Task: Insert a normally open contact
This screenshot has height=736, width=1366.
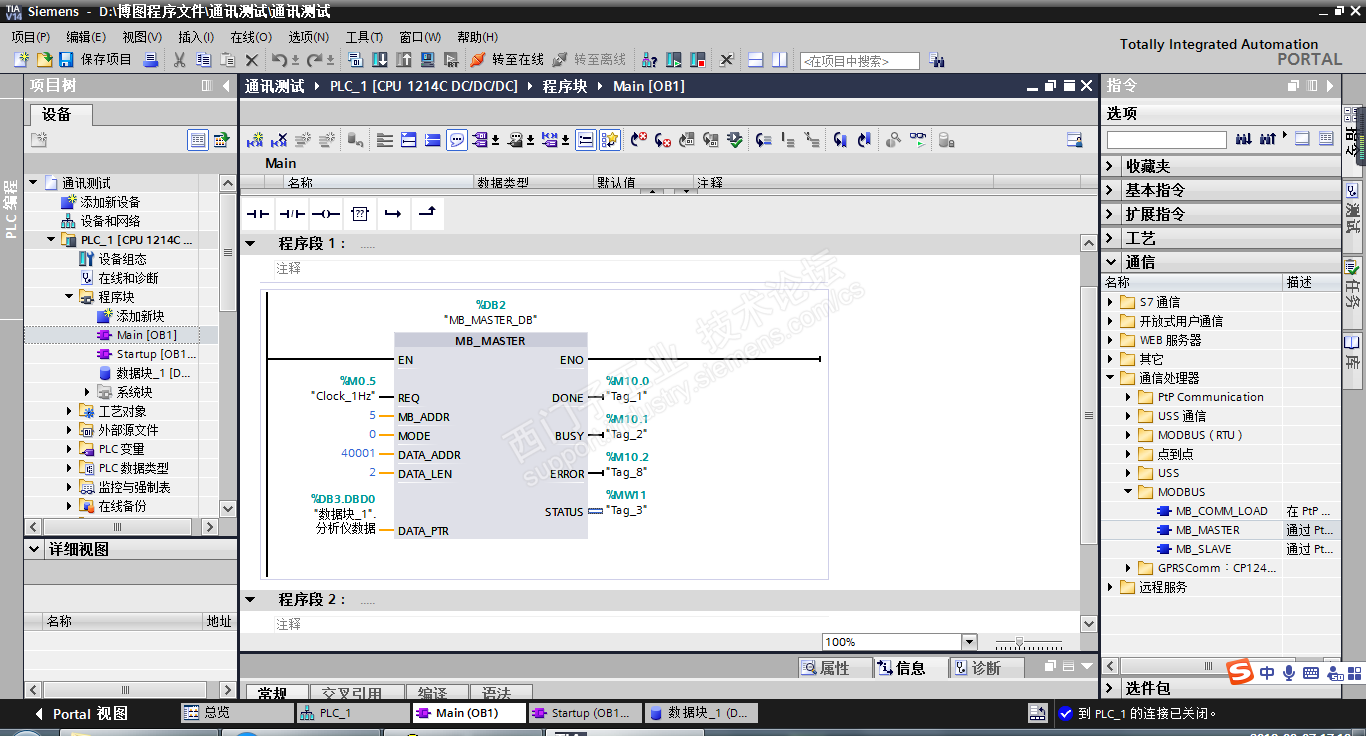Action: tap(259, 214)
